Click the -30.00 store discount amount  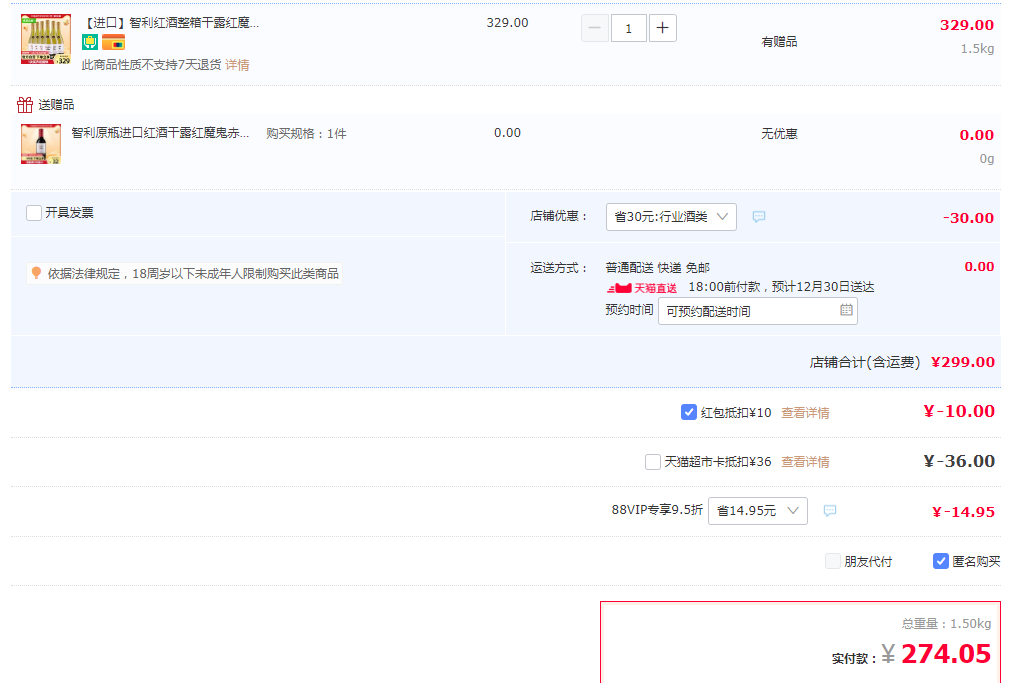coord(968,218)
